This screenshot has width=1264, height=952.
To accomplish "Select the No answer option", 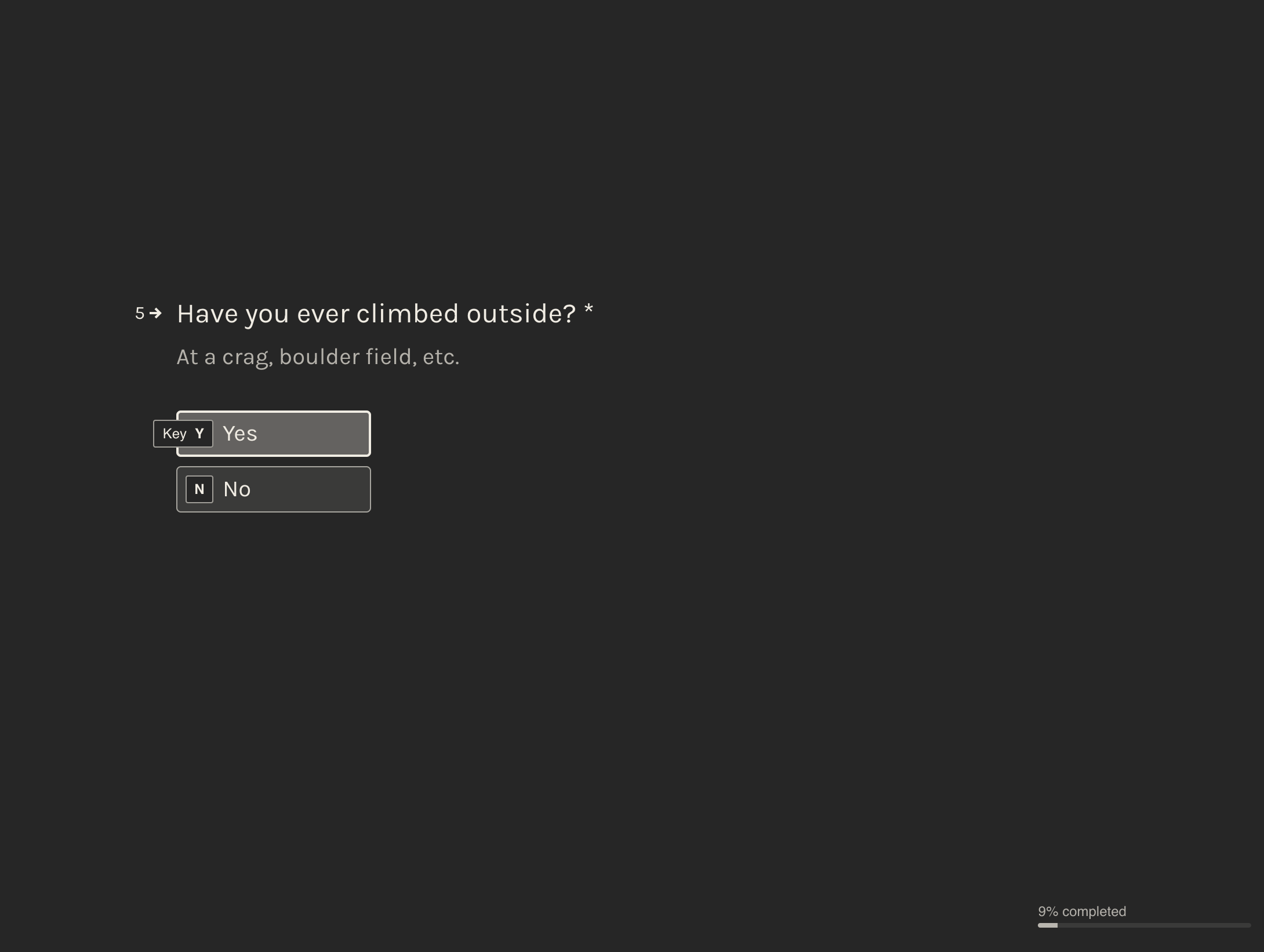I will click(273, 489).
